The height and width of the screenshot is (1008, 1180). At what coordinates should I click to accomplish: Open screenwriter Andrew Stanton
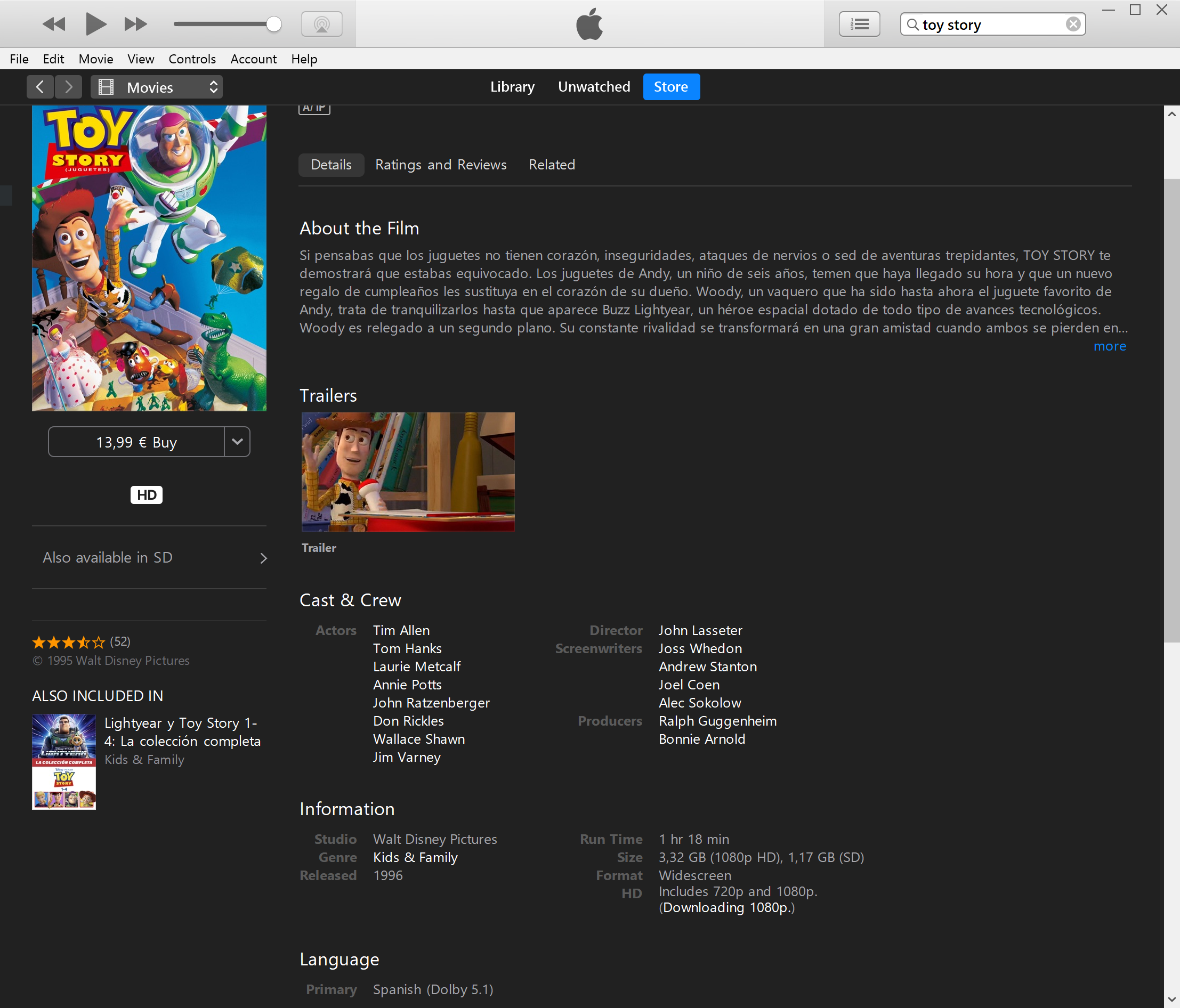click(708, 667)
